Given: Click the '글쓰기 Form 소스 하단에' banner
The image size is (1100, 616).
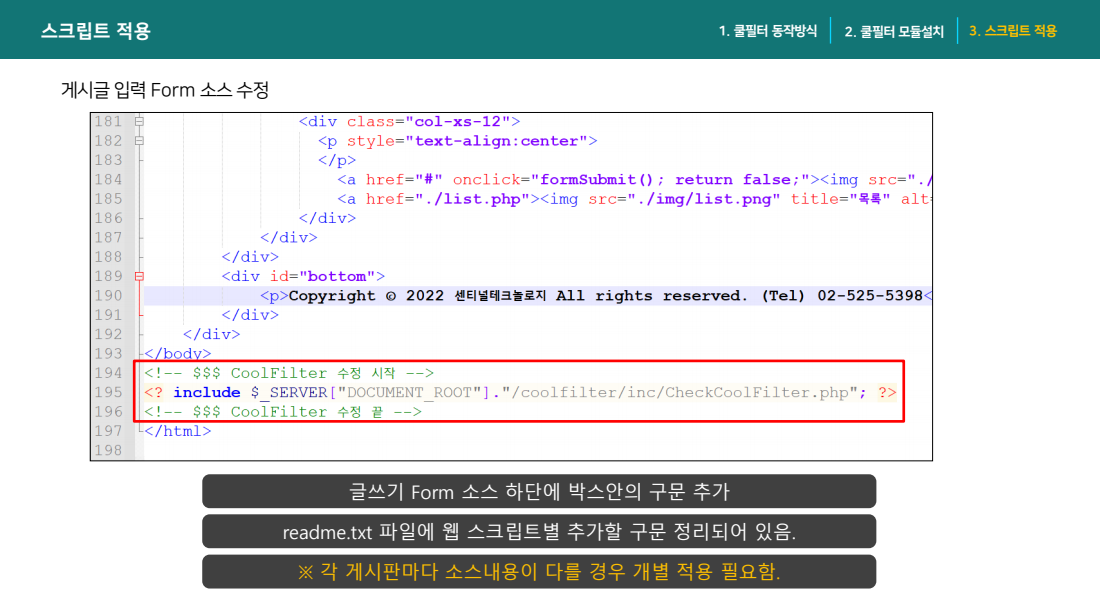Looking at the screenshot, I should coord(539,491).
